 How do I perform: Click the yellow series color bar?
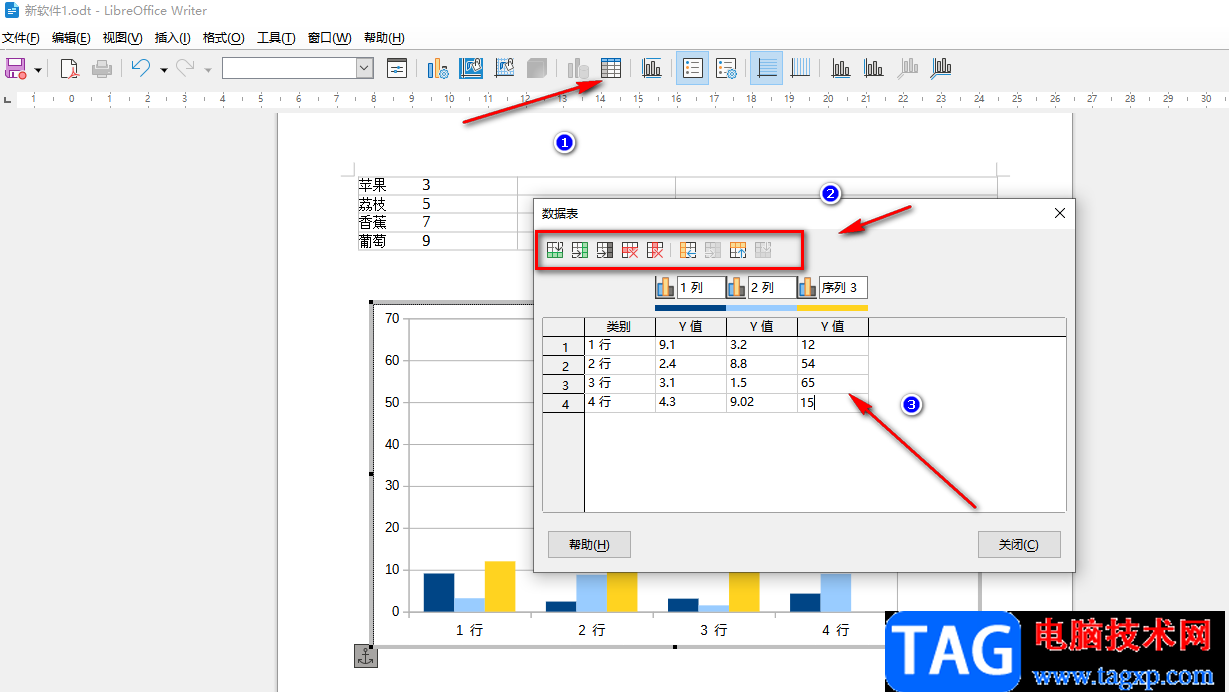point(832,308)
